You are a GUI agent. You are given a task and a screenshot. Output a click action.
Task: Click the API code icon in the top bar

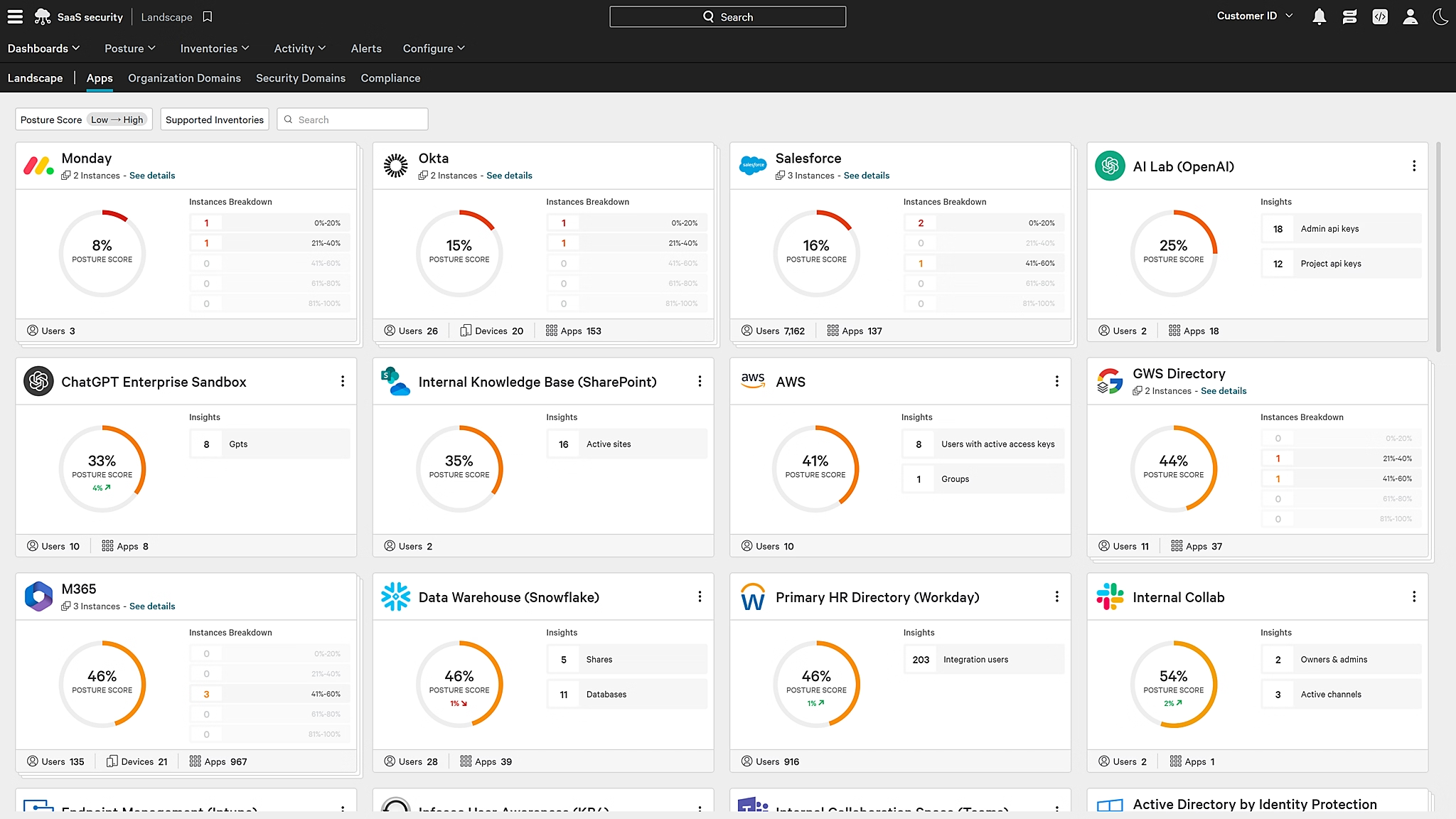(1380, 16)
